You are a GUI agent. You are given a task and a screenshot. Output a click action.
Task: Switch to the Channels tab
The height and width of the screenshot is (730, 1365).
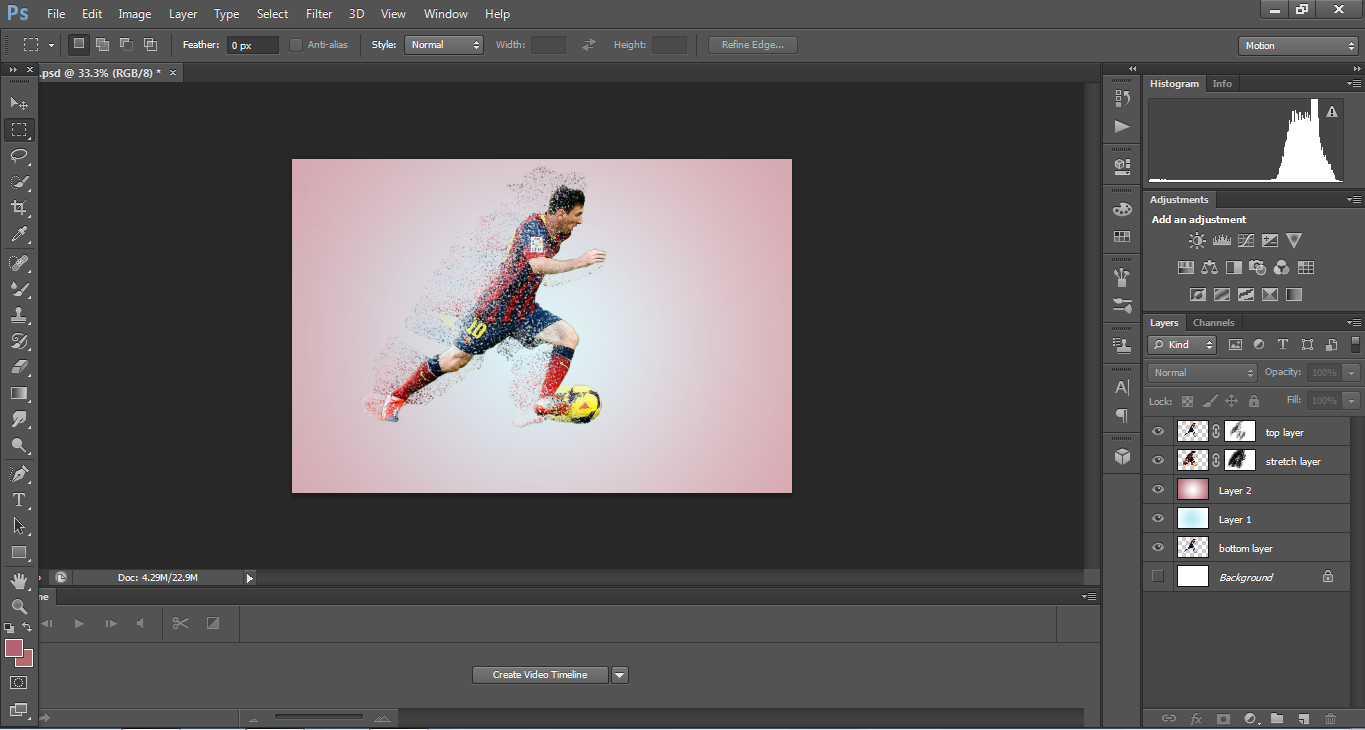click(1213, 323)
